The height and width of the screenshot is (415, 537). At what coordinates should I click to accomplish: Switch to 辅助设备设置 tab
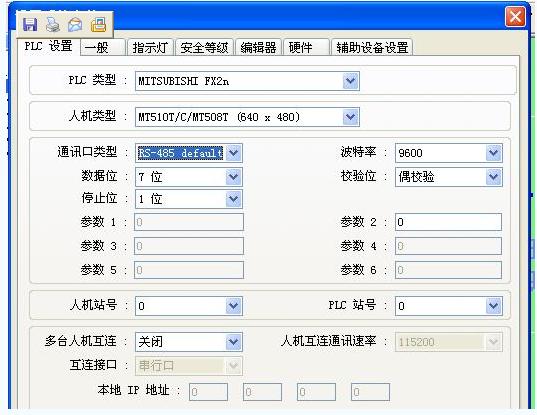372,47
